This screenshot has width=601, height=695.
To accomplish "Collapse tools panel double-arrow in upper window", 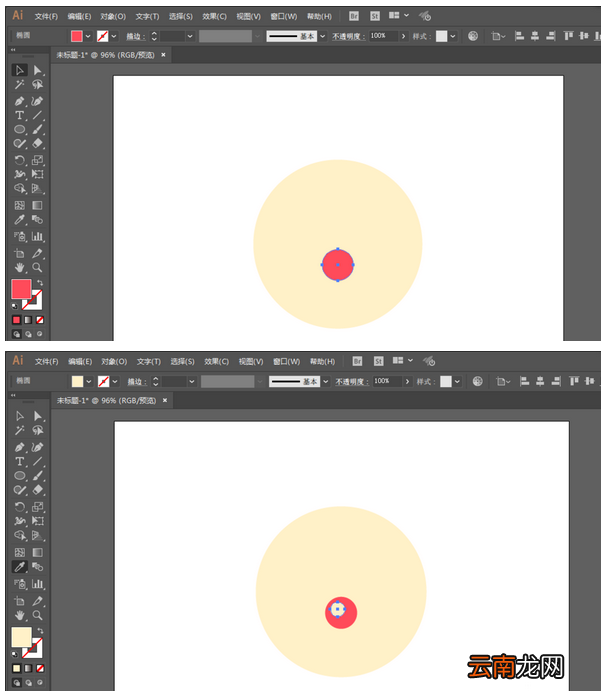I will click(13, 50).
